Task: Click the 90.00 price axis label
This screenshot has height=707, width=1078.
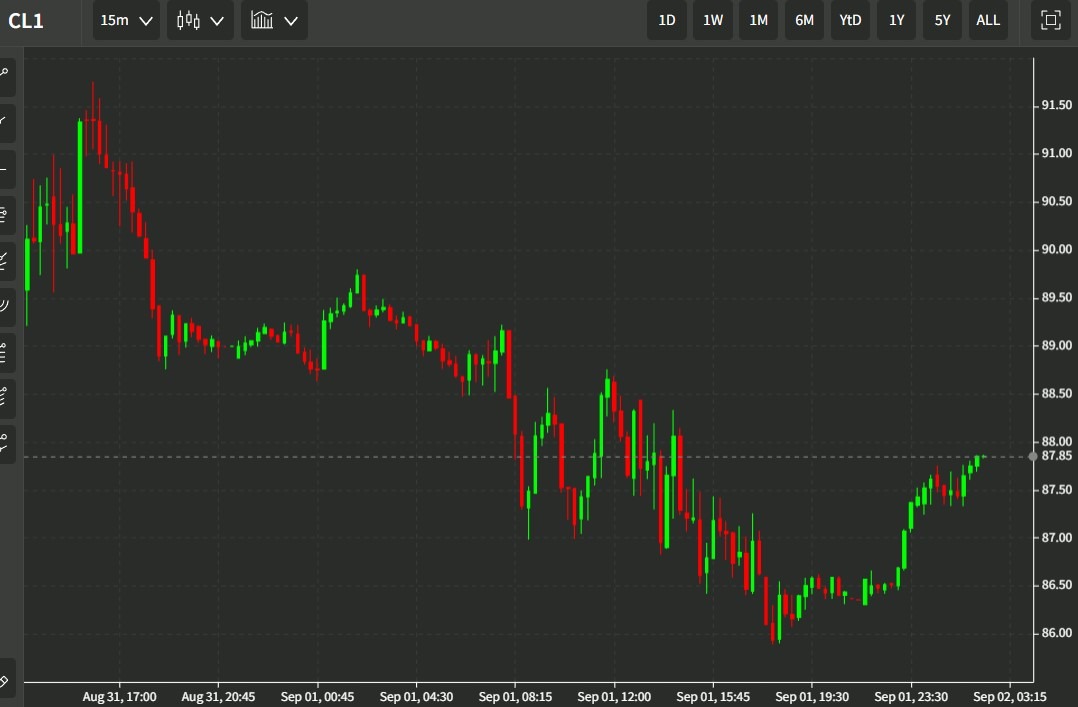Action: [1057, 250]
